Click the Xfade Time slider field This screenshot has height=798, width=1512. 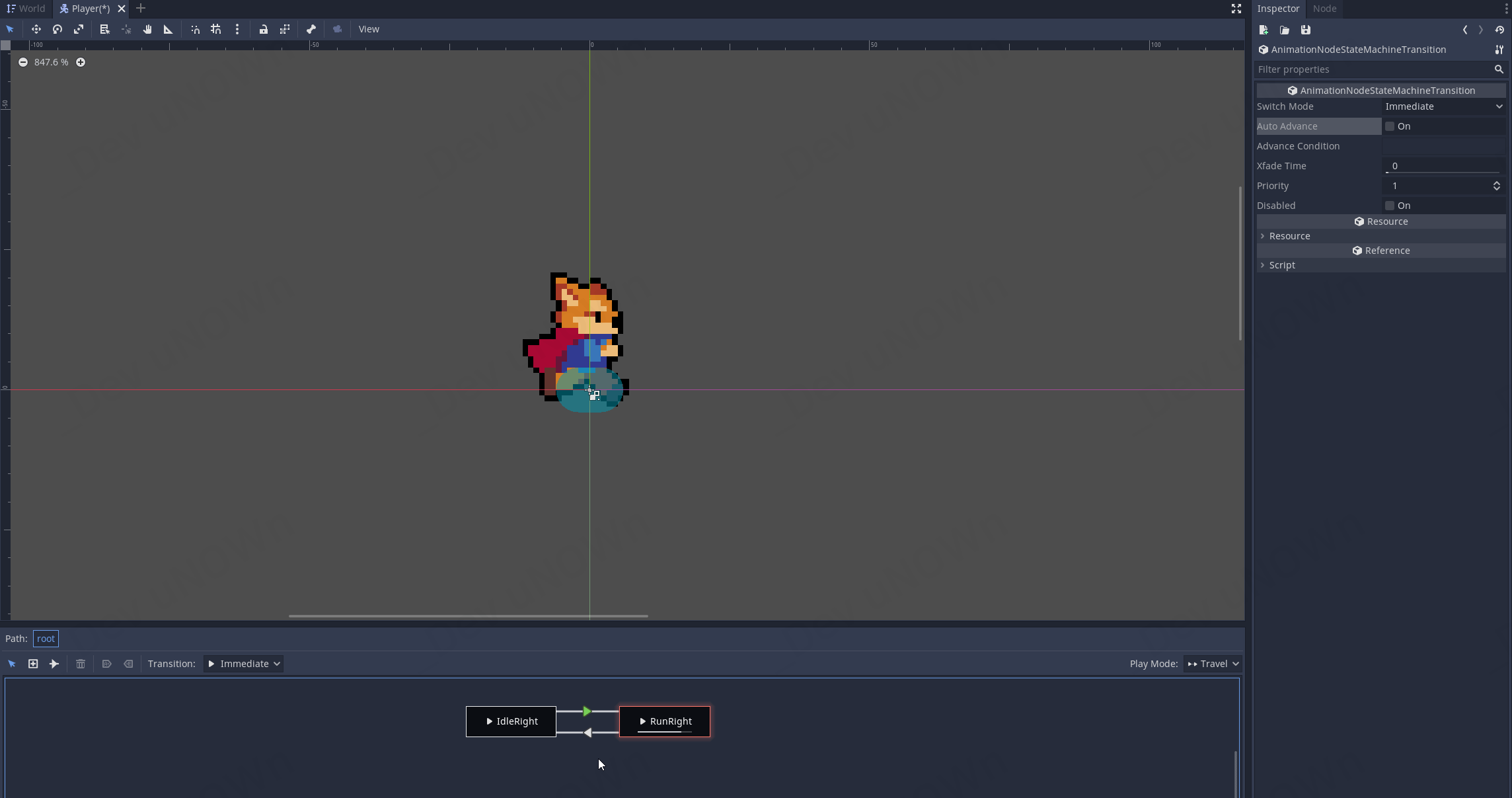[1443, 166]
